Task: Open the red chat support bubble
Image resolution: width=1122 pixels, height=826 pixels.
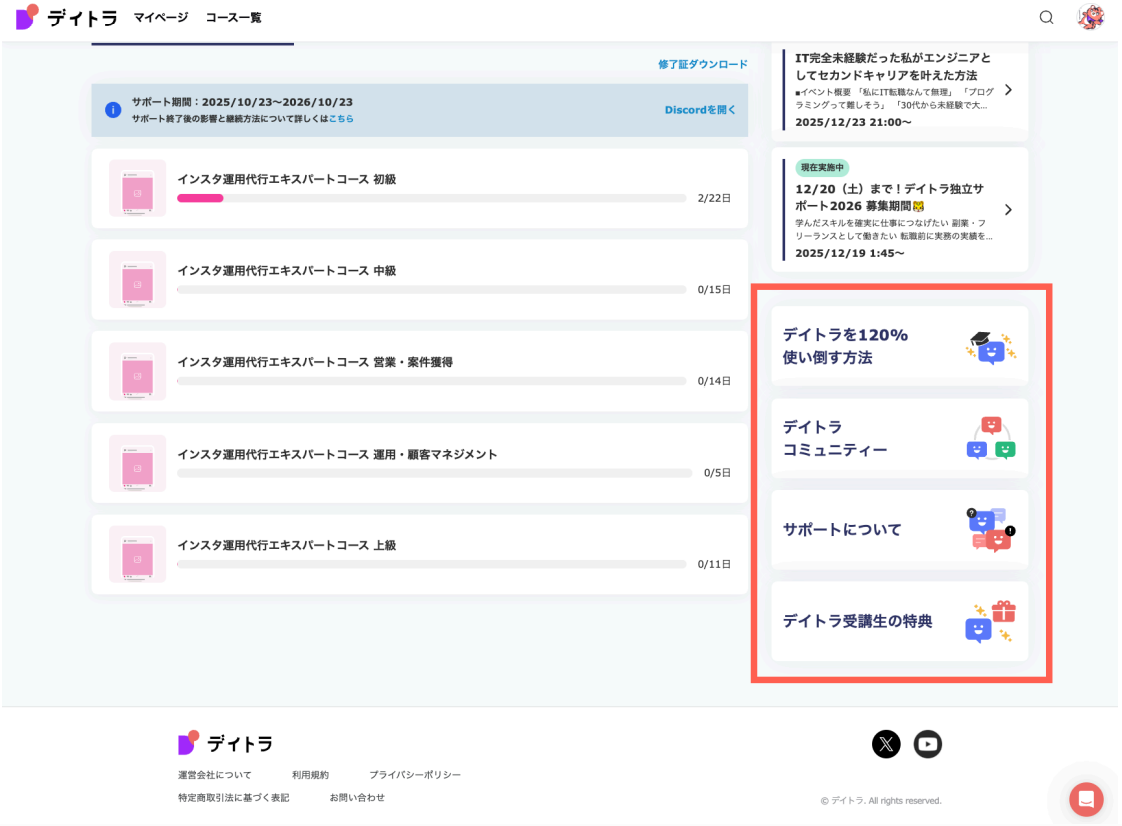Action: click(1086, 799)
